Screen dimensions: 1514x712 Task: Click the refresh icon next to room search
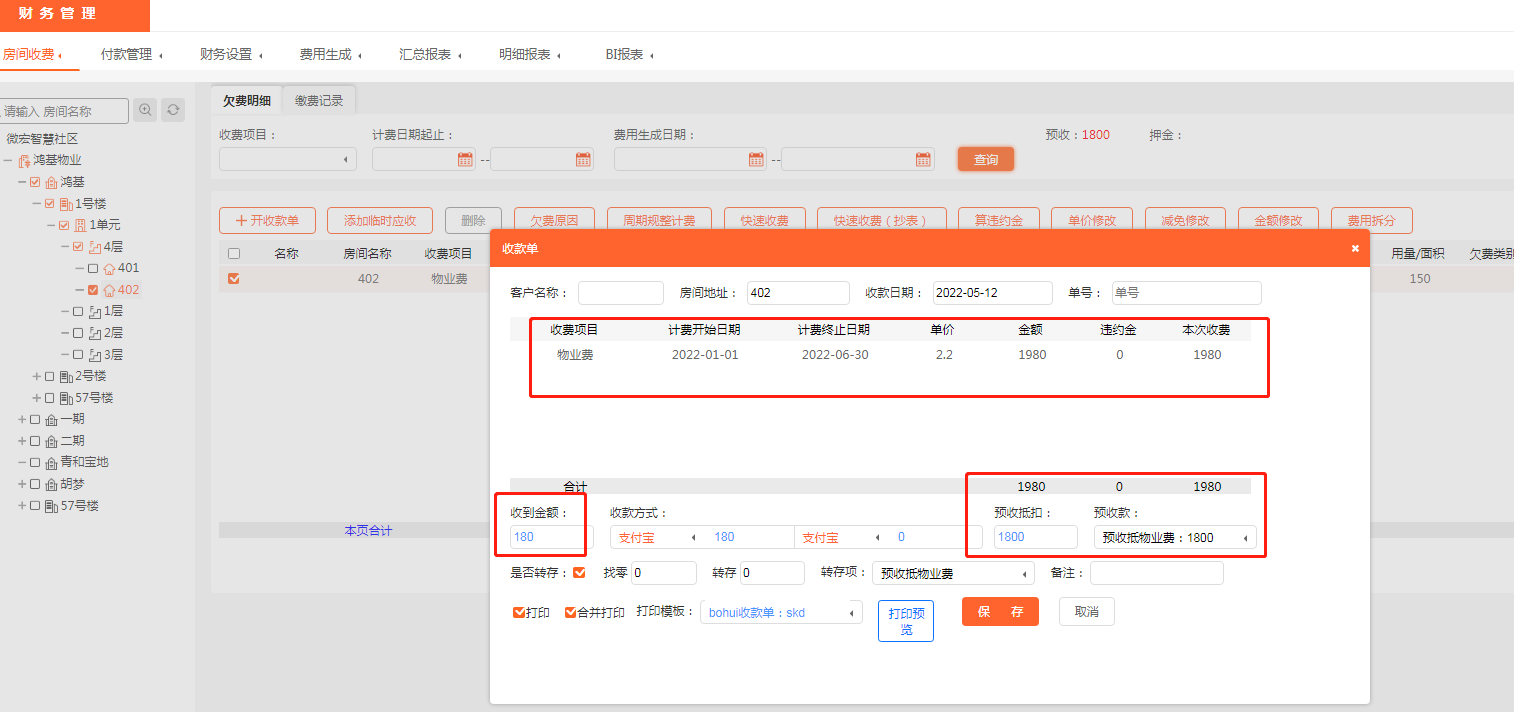pyautogui.click(x=174, y=110)
